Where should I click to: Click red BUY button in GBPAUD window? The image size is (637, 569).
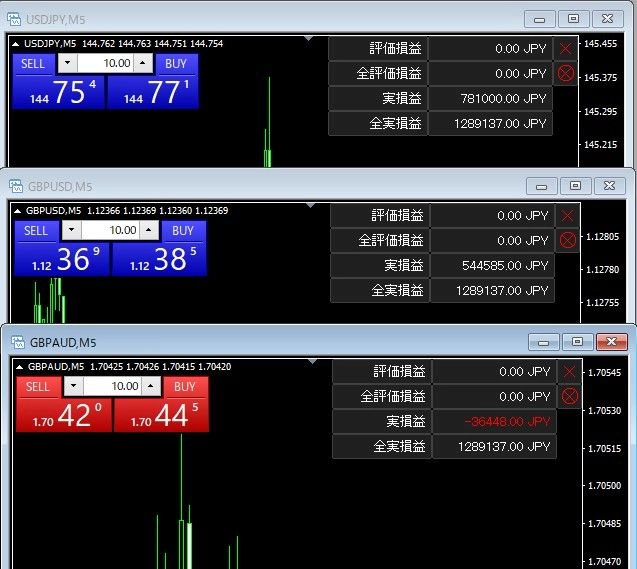click(185, 387)
